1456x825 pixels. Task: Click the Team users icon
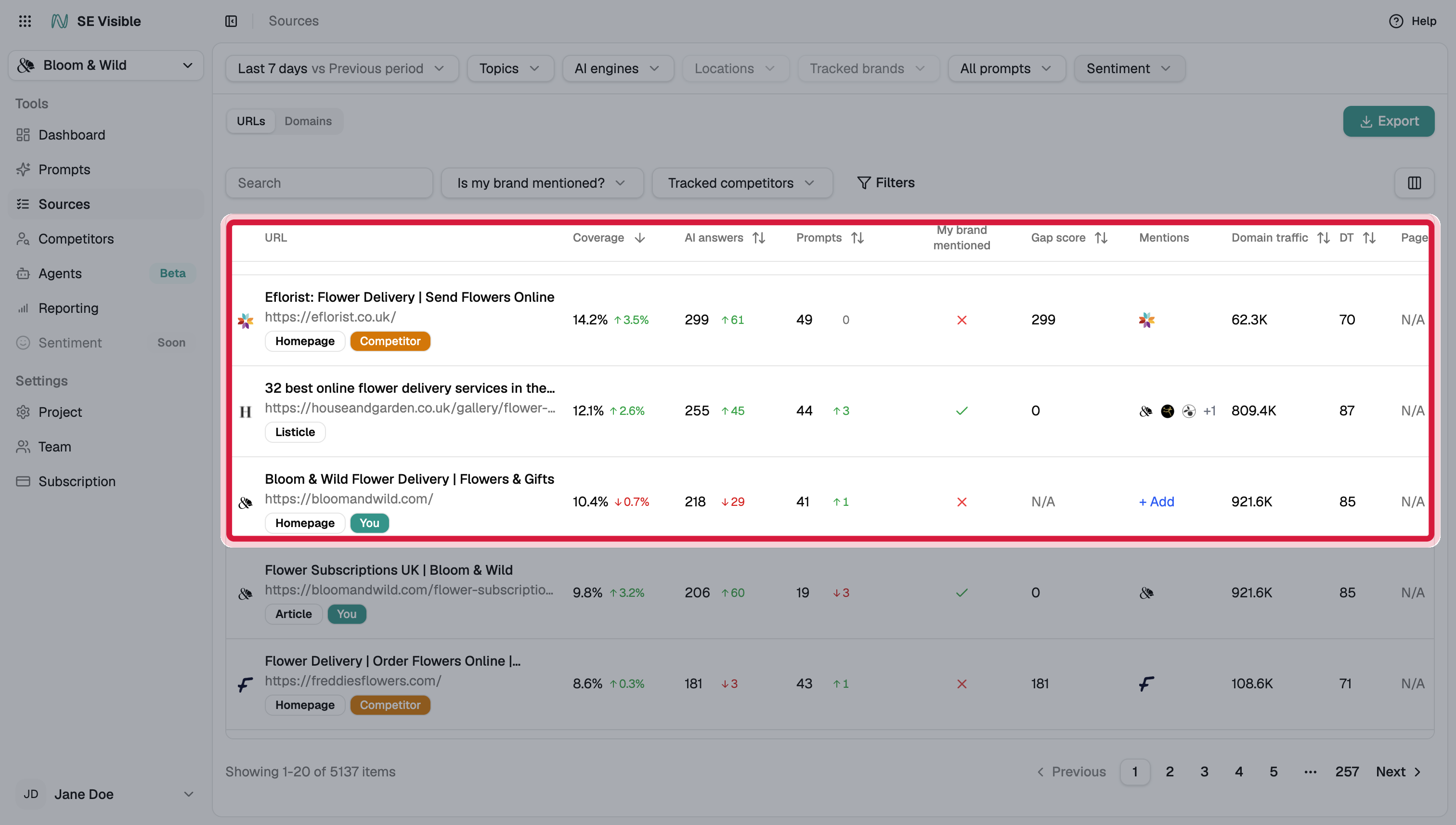[23, 447]
